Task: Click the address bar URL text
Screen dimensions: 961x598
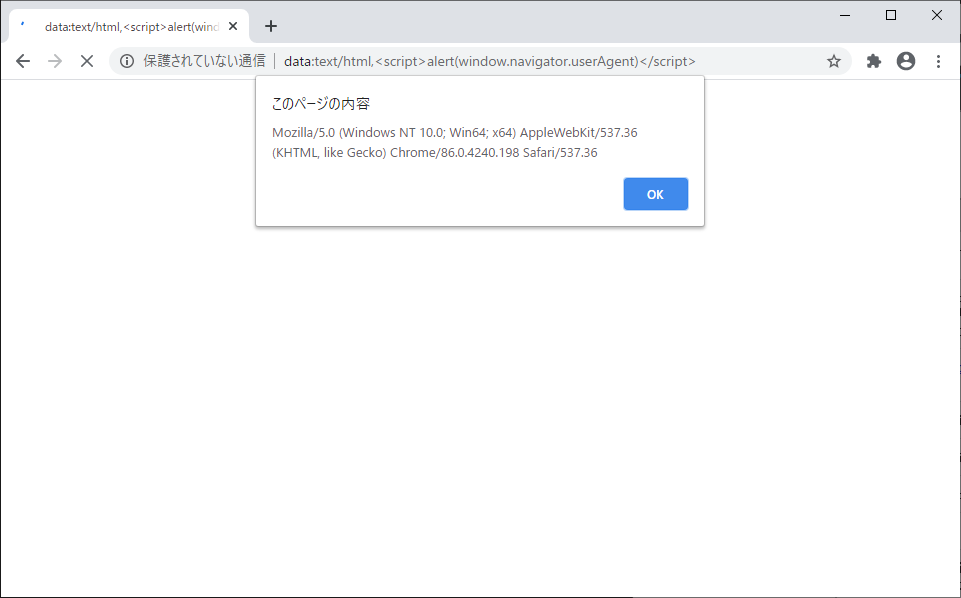Action: 490,61
